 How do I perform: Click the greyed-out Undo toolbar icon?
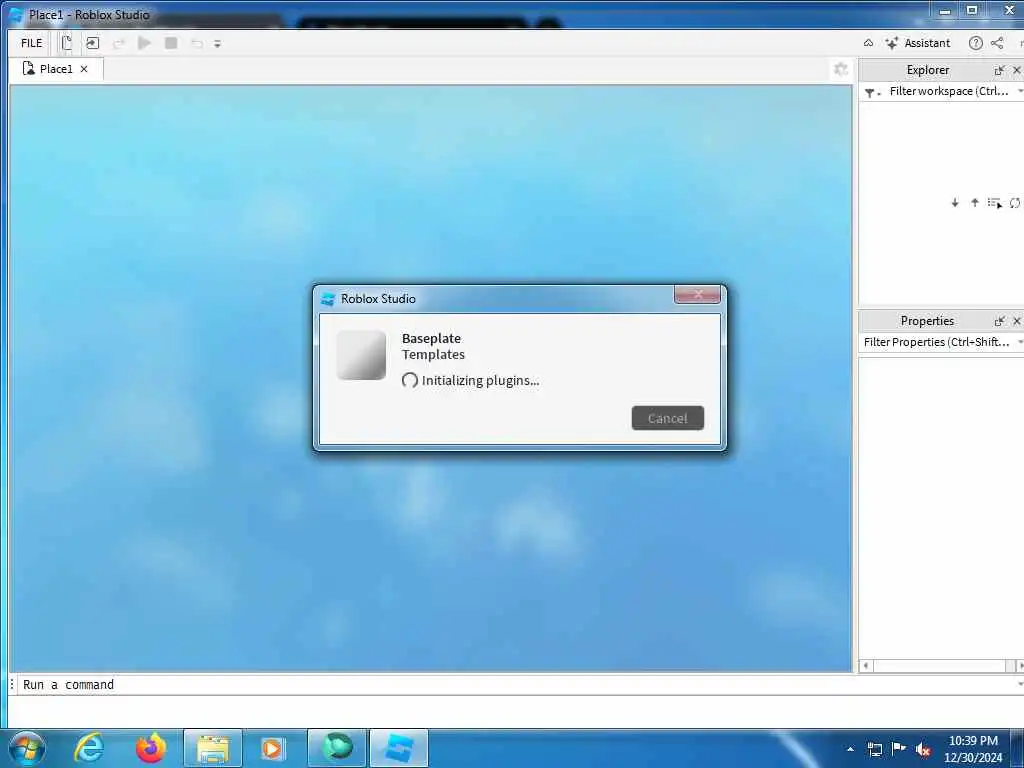(x=197, y=44)
